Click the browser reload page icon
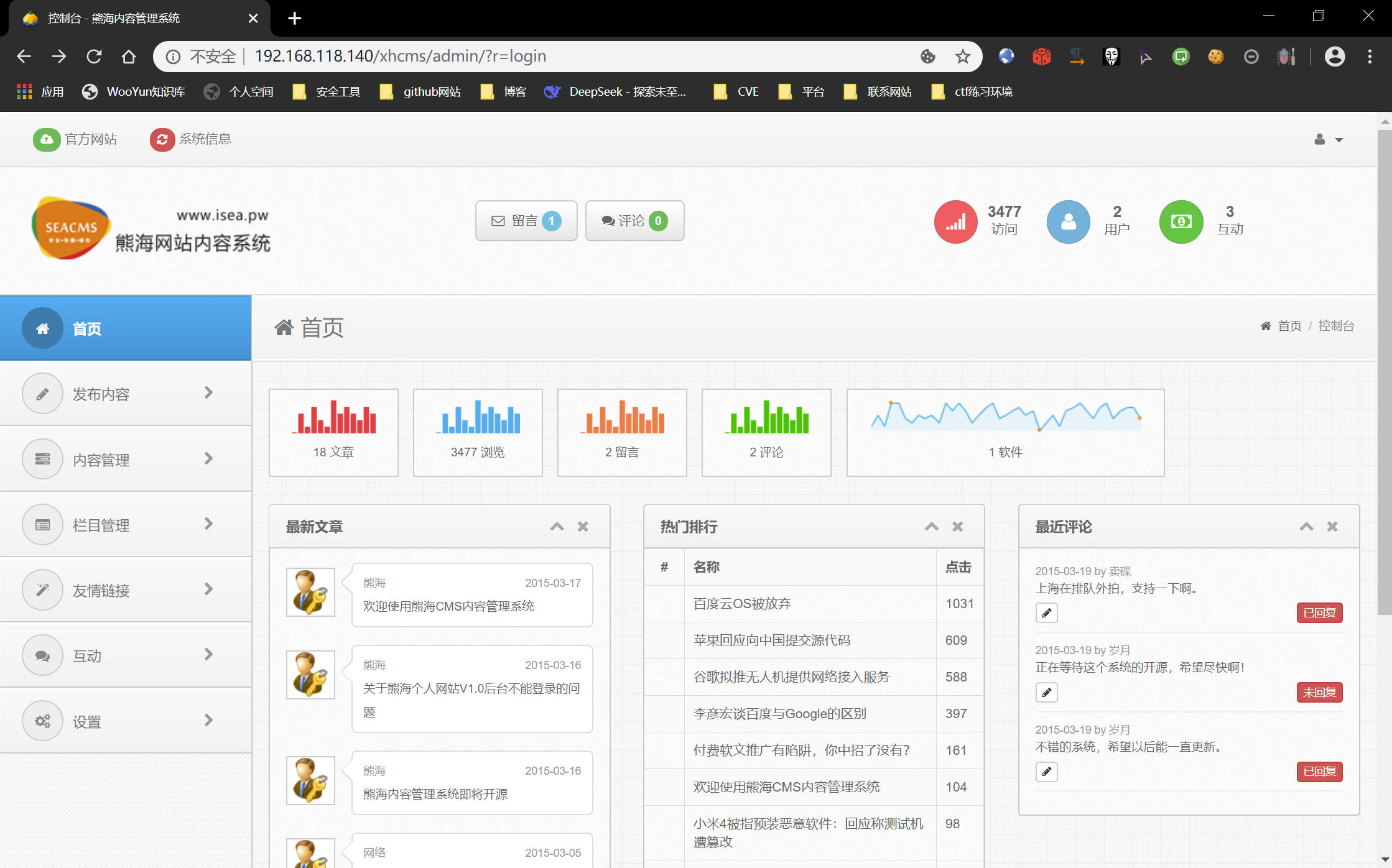This screenshot has width=1392, height=868. point(94,57)
